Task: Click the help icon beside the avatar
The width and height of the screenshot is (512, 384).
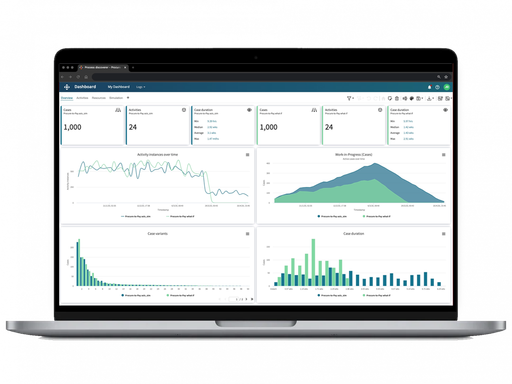Action: (x=437, y=87)
